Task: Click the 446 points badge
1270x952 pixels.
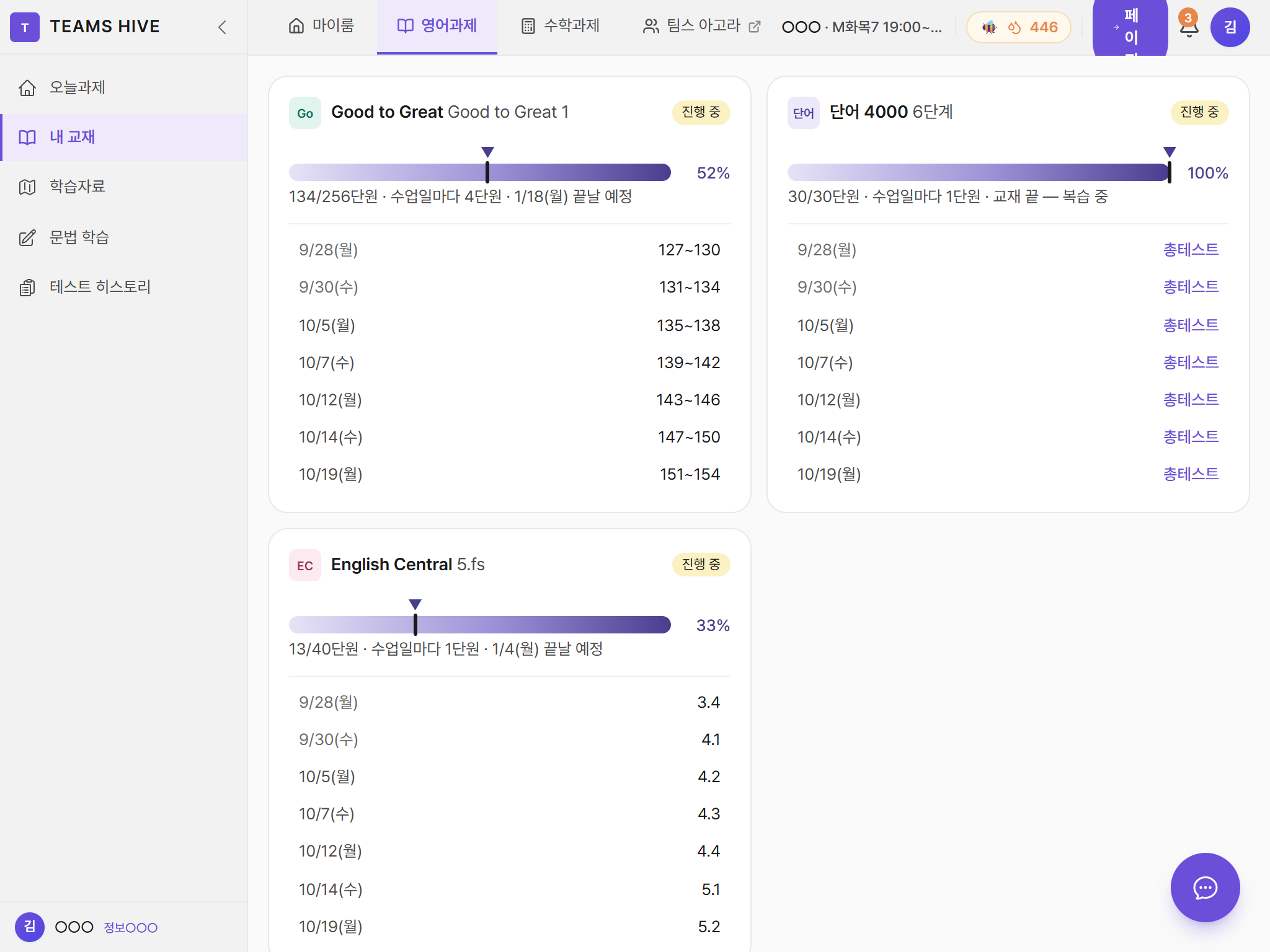Action: (x=1019, y=27)
